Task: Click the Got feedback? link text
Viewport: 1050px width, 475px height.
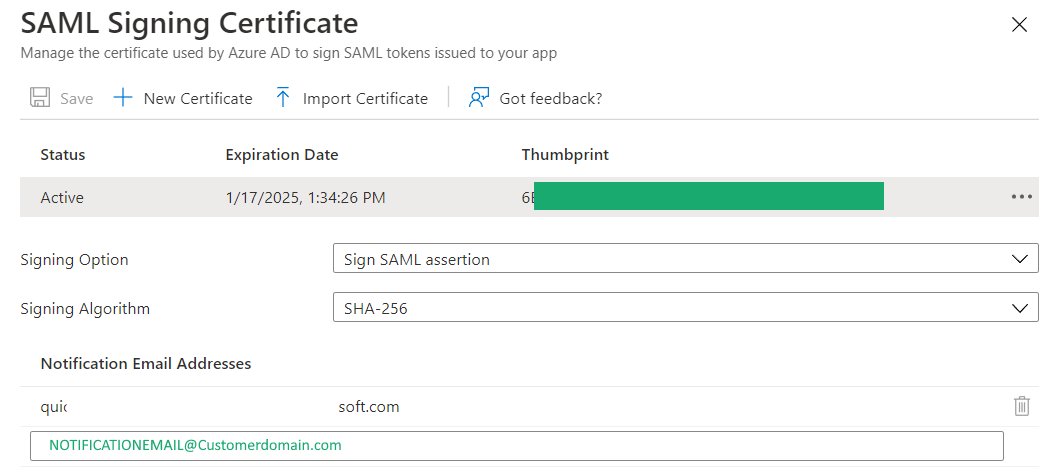Action: (x=550, y=98)
